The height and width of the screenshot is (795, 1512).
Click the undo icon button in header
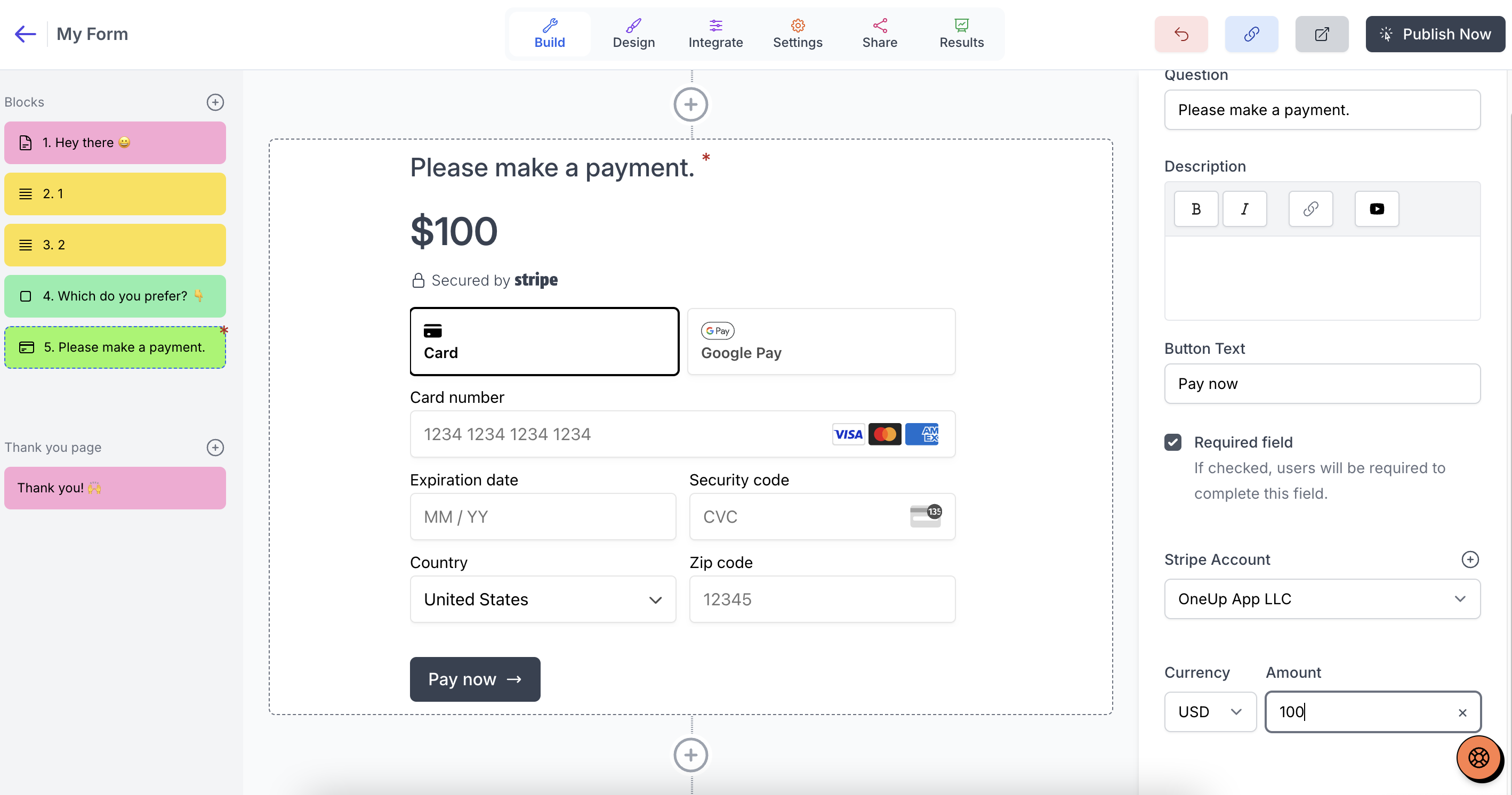[1181, 34]
